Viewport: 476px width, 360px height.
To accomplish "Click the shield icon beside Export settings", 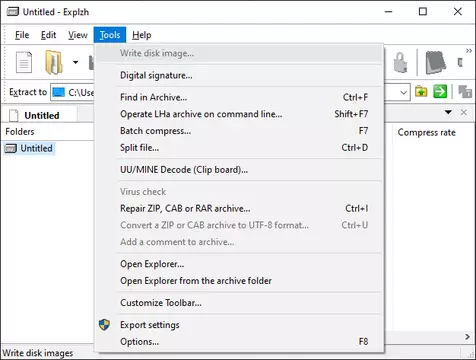I will [104, 324].
